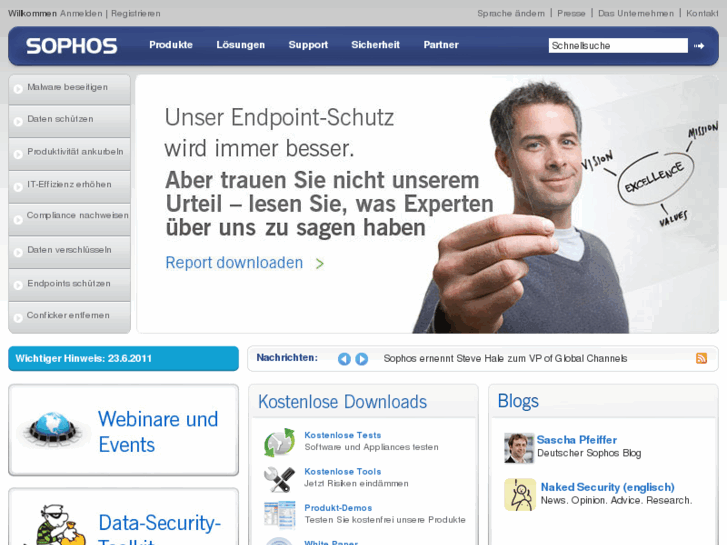Click bullet icon beside Conficker entfernen

click(x=18, y=318)
